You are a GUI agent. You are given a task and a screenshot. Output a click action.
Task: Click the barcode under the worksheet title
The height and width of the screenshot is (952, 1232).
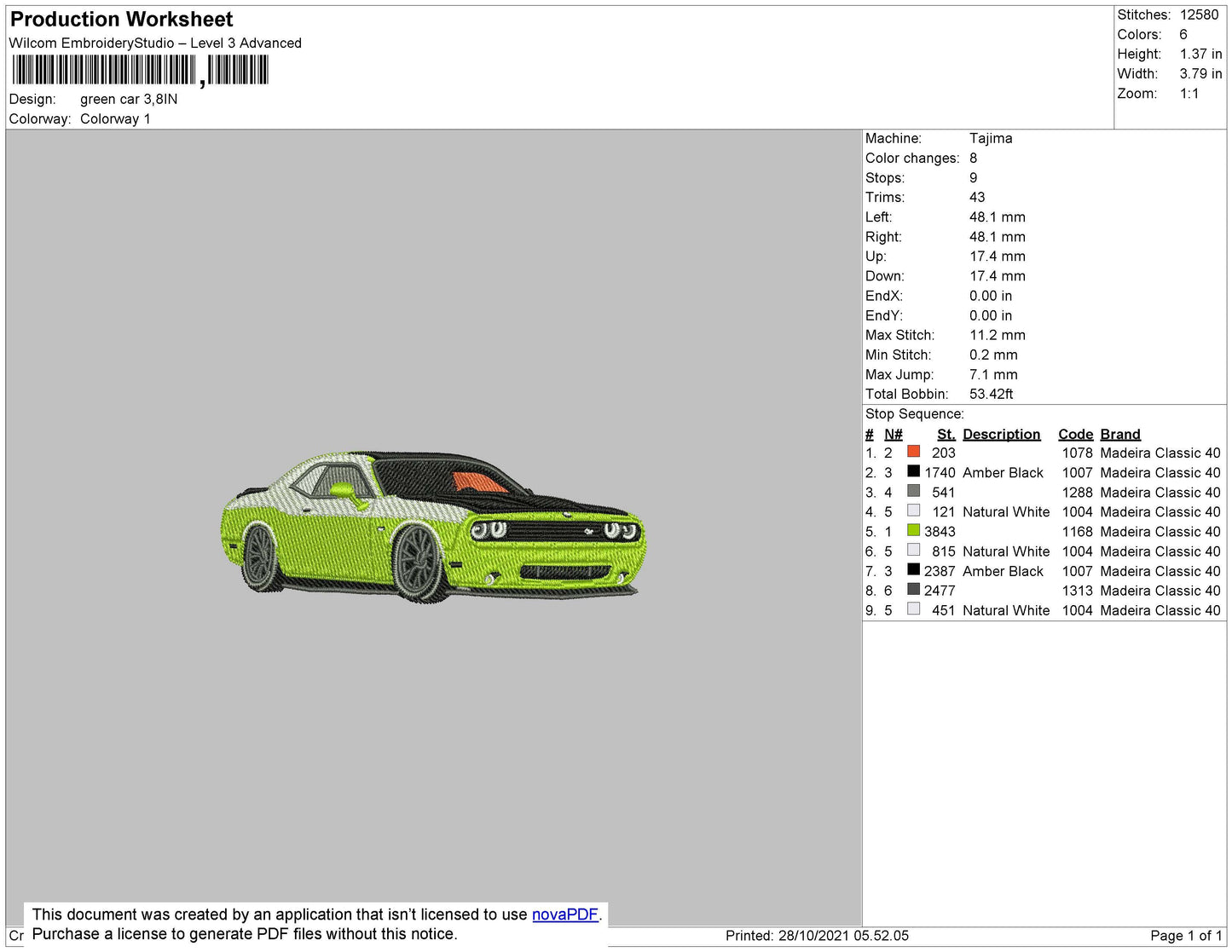click(x=141, y=71)
